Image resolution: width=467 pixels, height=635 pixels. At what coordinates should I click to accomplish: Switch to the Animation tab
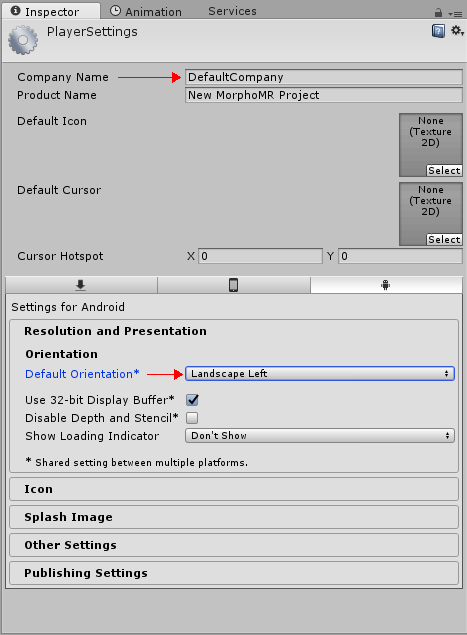click(146, 12)
